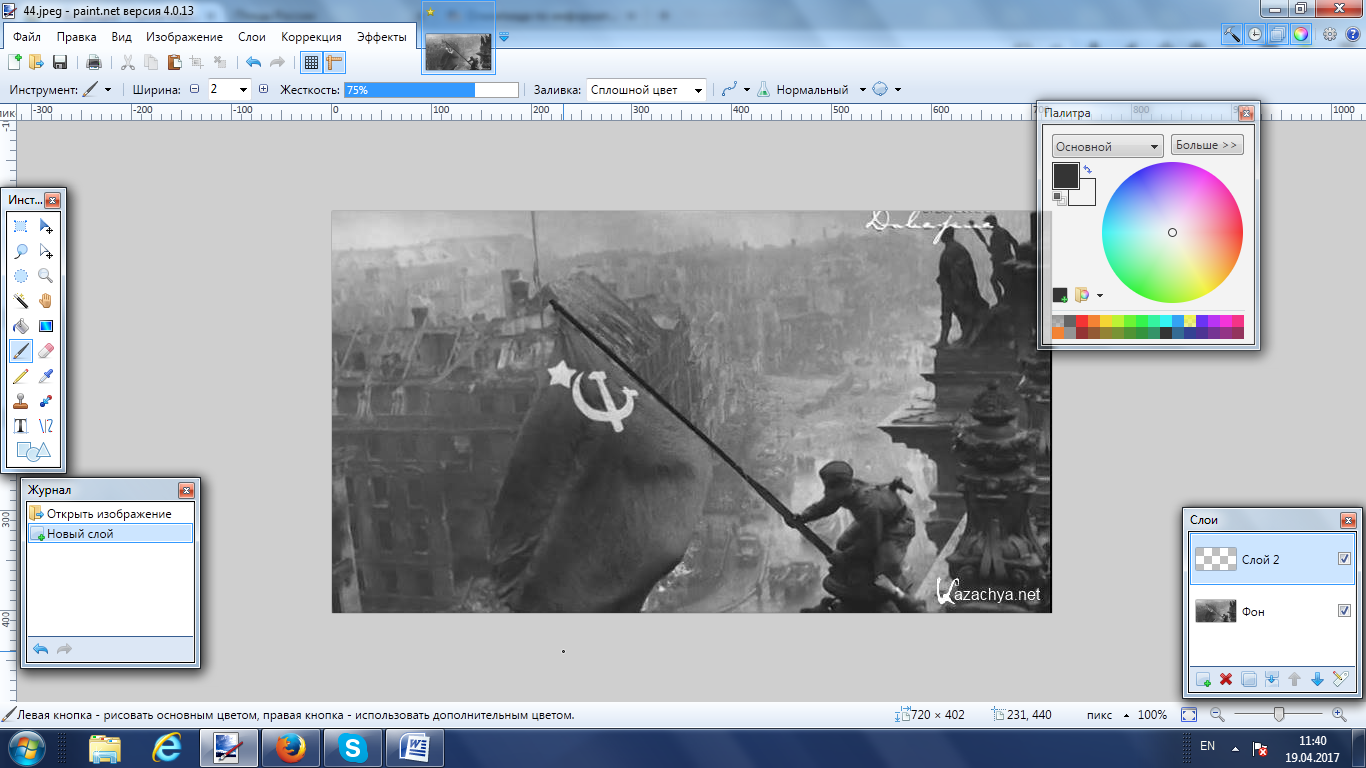
Task: Toggle the pixel grid button
Action: (x=311, y=62)
